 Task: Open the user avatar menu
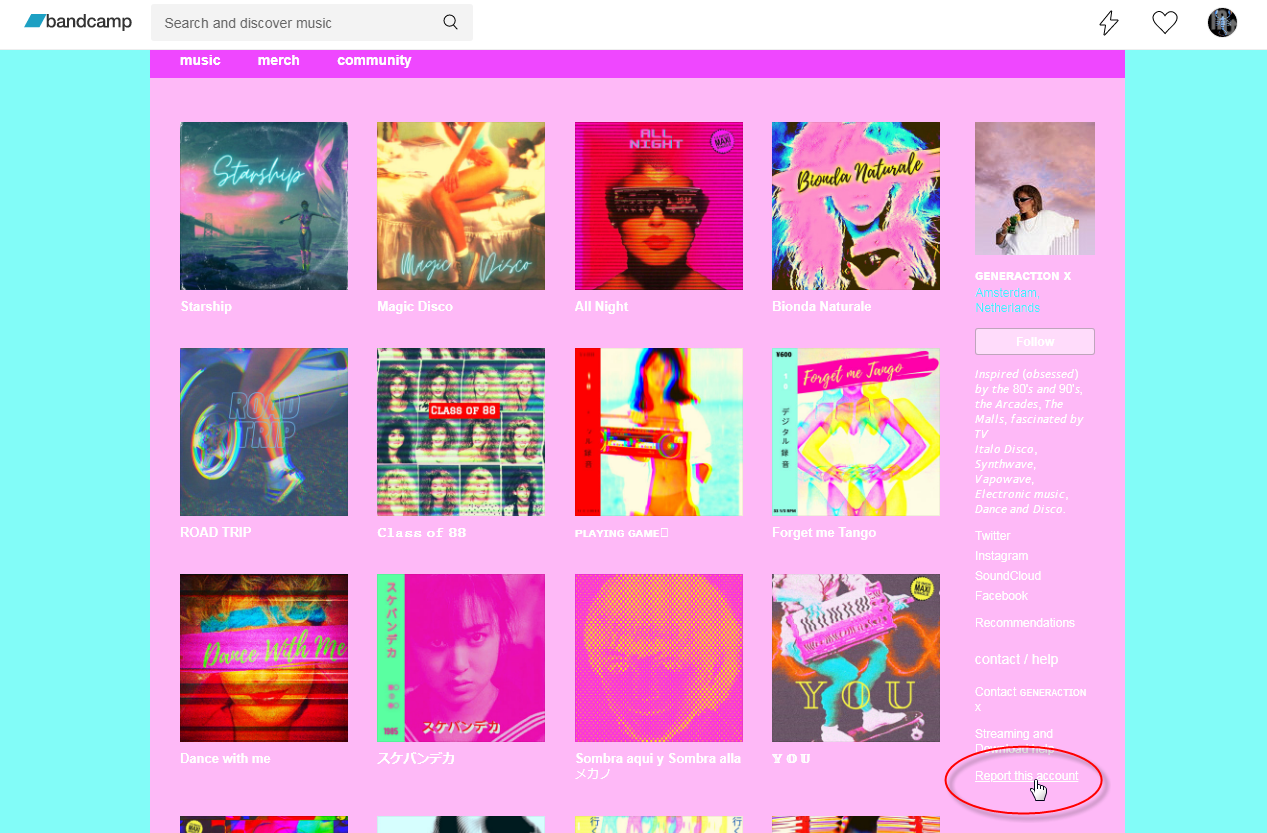1222,22
